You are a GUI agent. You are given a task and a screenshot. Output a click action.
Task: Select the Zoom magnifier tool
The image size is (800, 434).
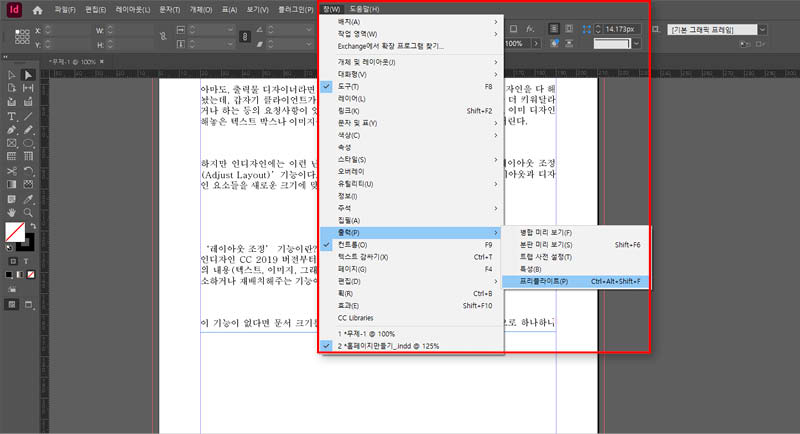click(28, 212)
